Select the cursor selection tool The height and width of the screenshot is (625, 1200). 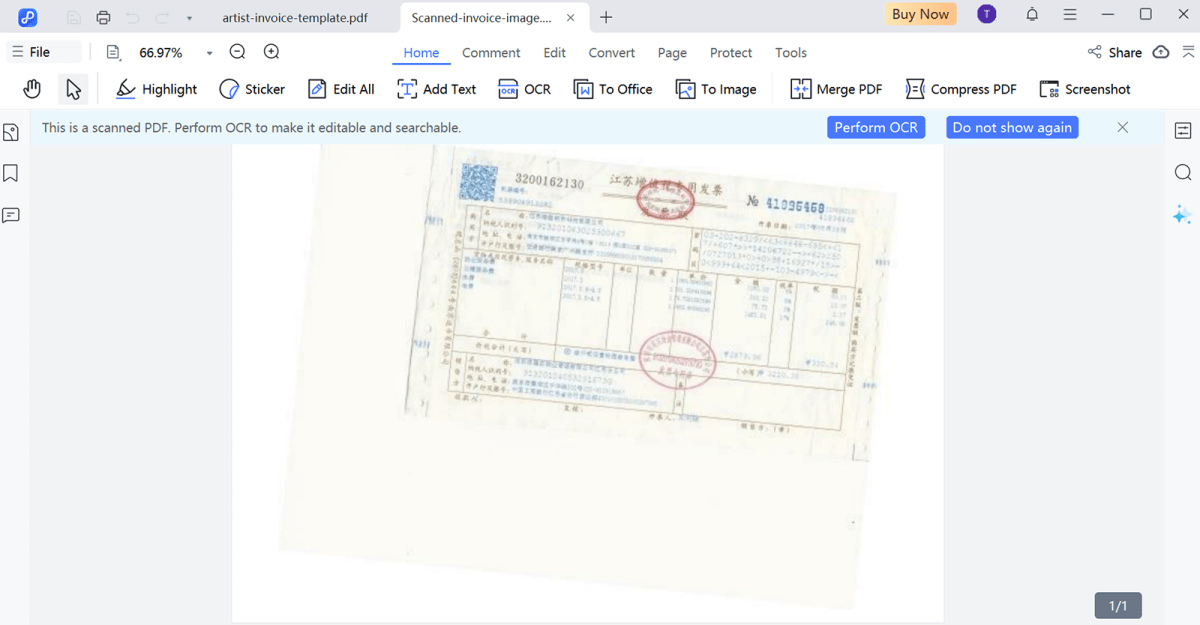[72, 89]
